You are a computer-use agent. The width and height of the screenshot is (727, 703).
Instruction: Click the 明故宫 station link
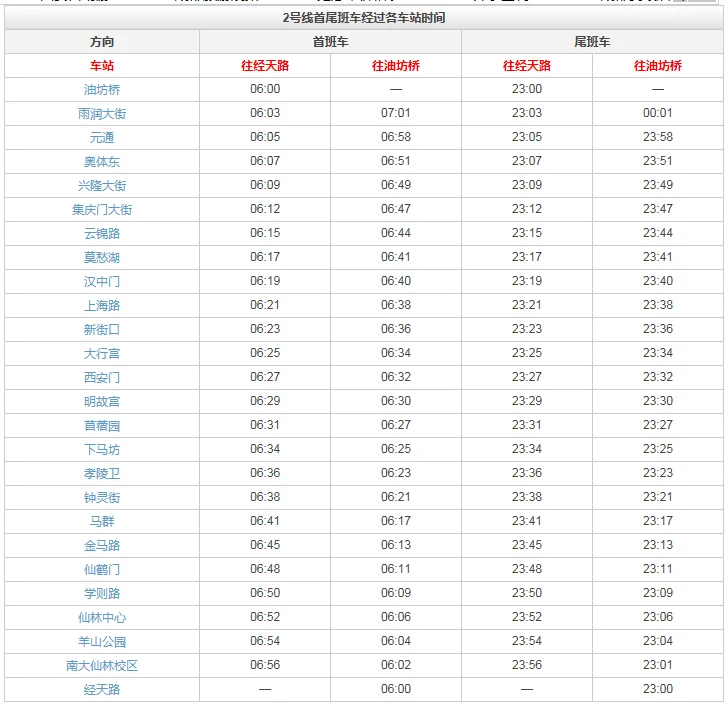pyautogui.click(x=102, y=401)
